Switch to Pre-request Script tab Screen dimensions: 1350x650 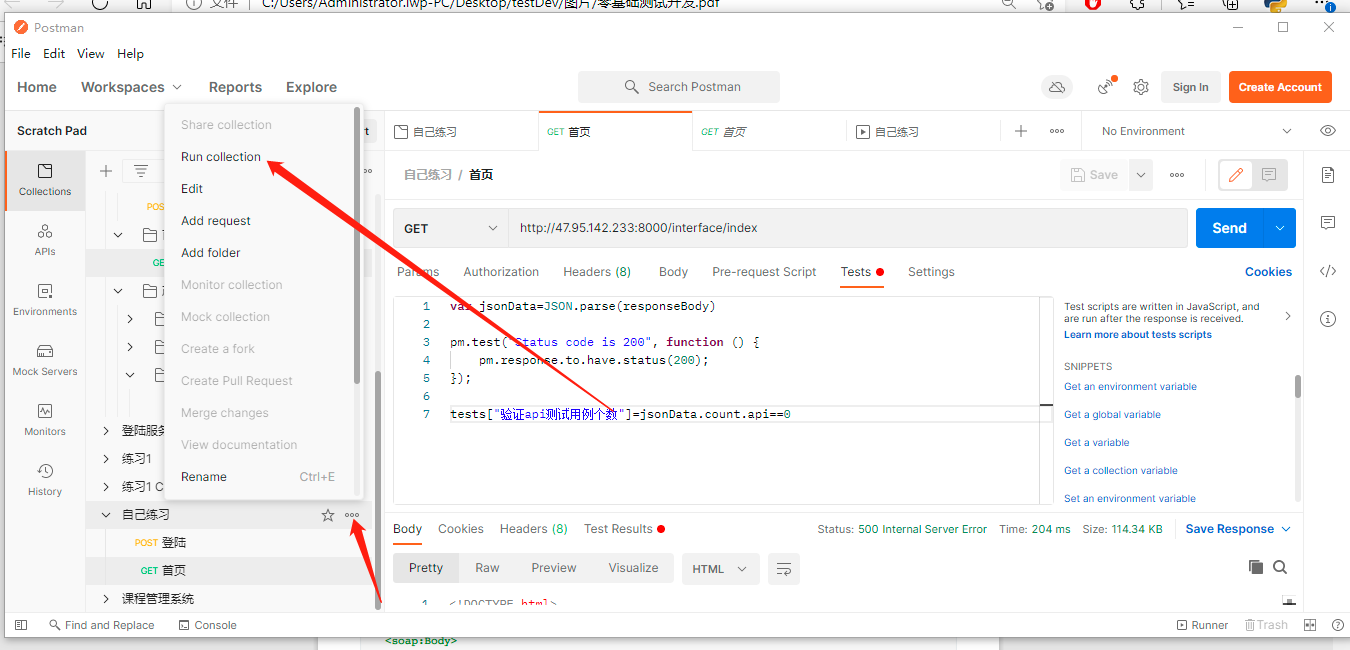point(764,272)
